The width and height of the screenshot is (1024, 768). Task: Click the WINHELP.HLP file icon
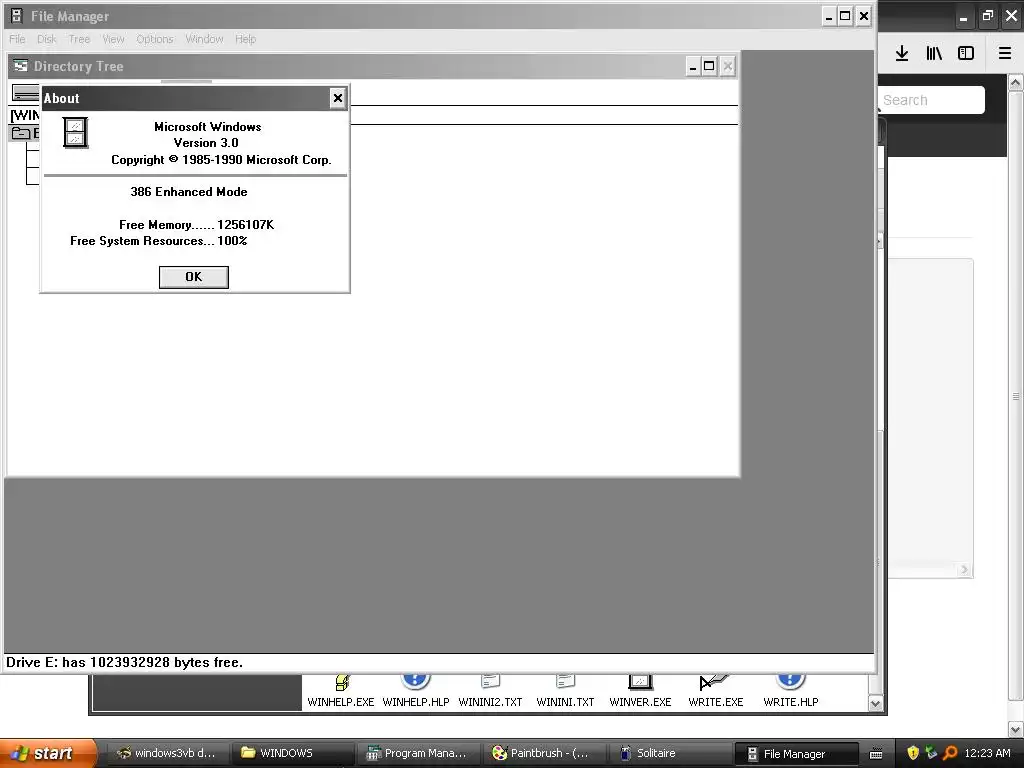point(416,682)
